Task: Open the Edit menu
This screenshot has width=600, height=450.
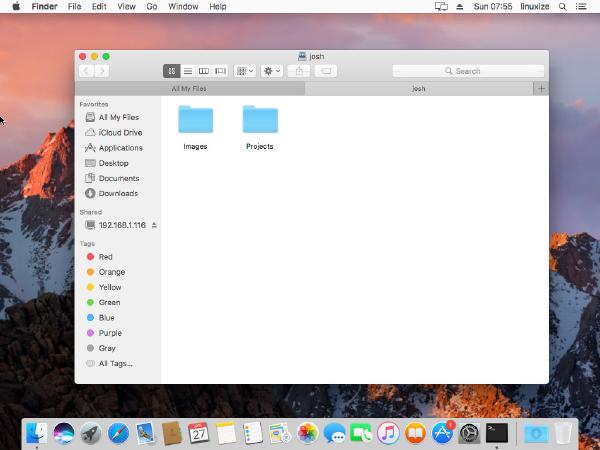Action: tap(99, 7)
